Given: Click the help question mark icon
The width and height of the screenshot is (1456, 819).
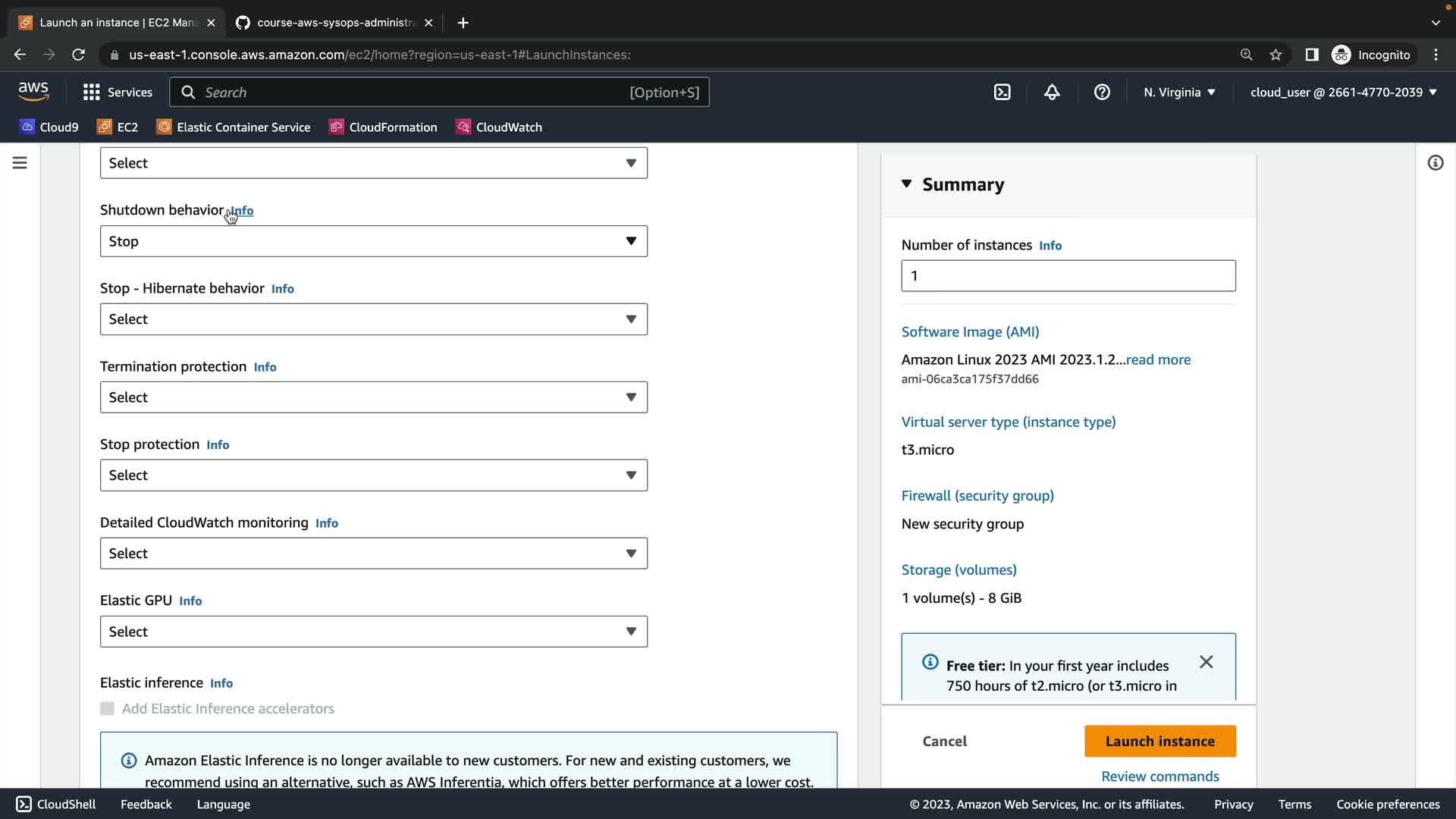Looking at the screenshot, I should tap(1102, 92).
